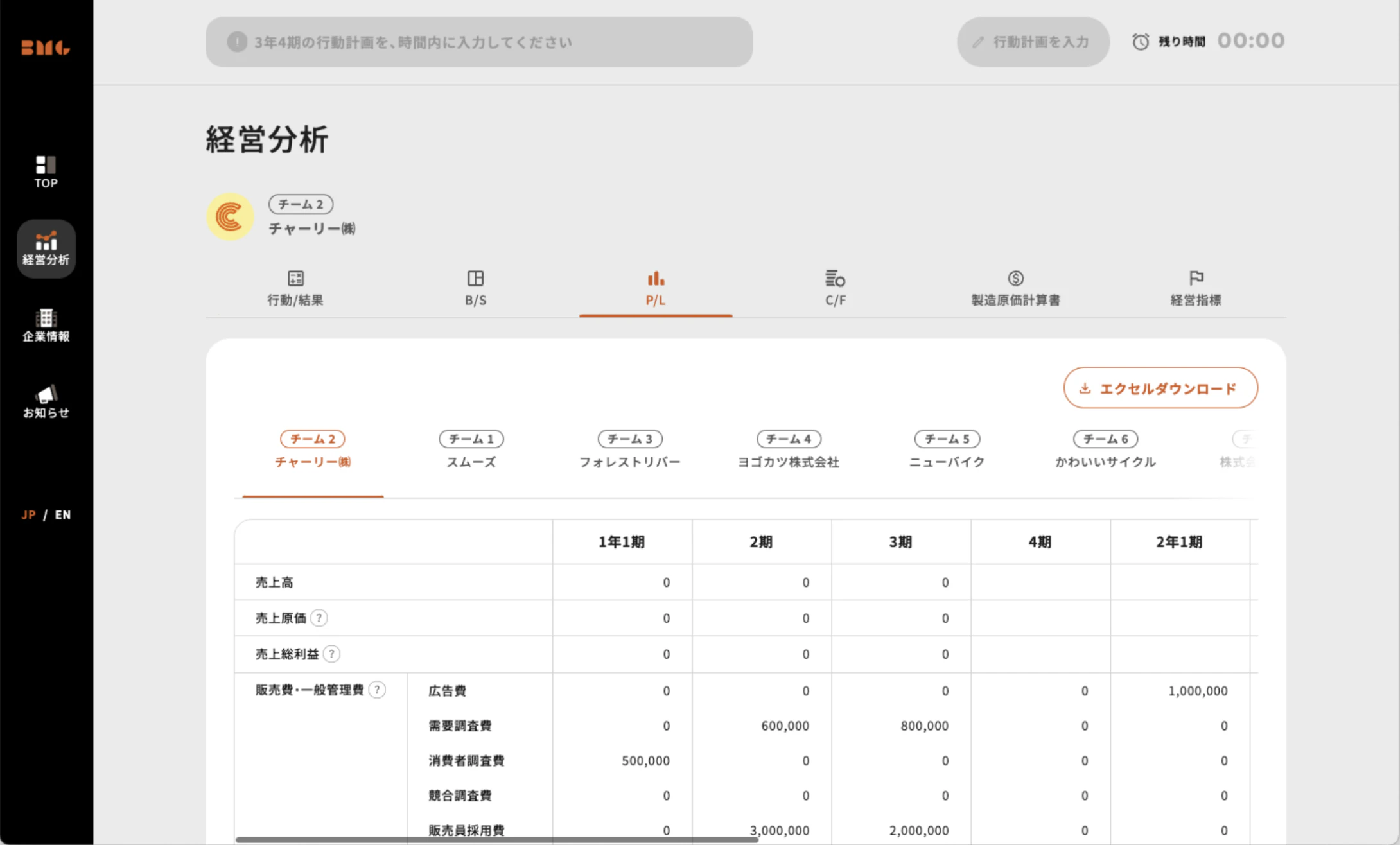The width and height of the screenshot is (1400, 845).
Task: Click the 2年1期 column header
Action: [x=1179, y=542]
